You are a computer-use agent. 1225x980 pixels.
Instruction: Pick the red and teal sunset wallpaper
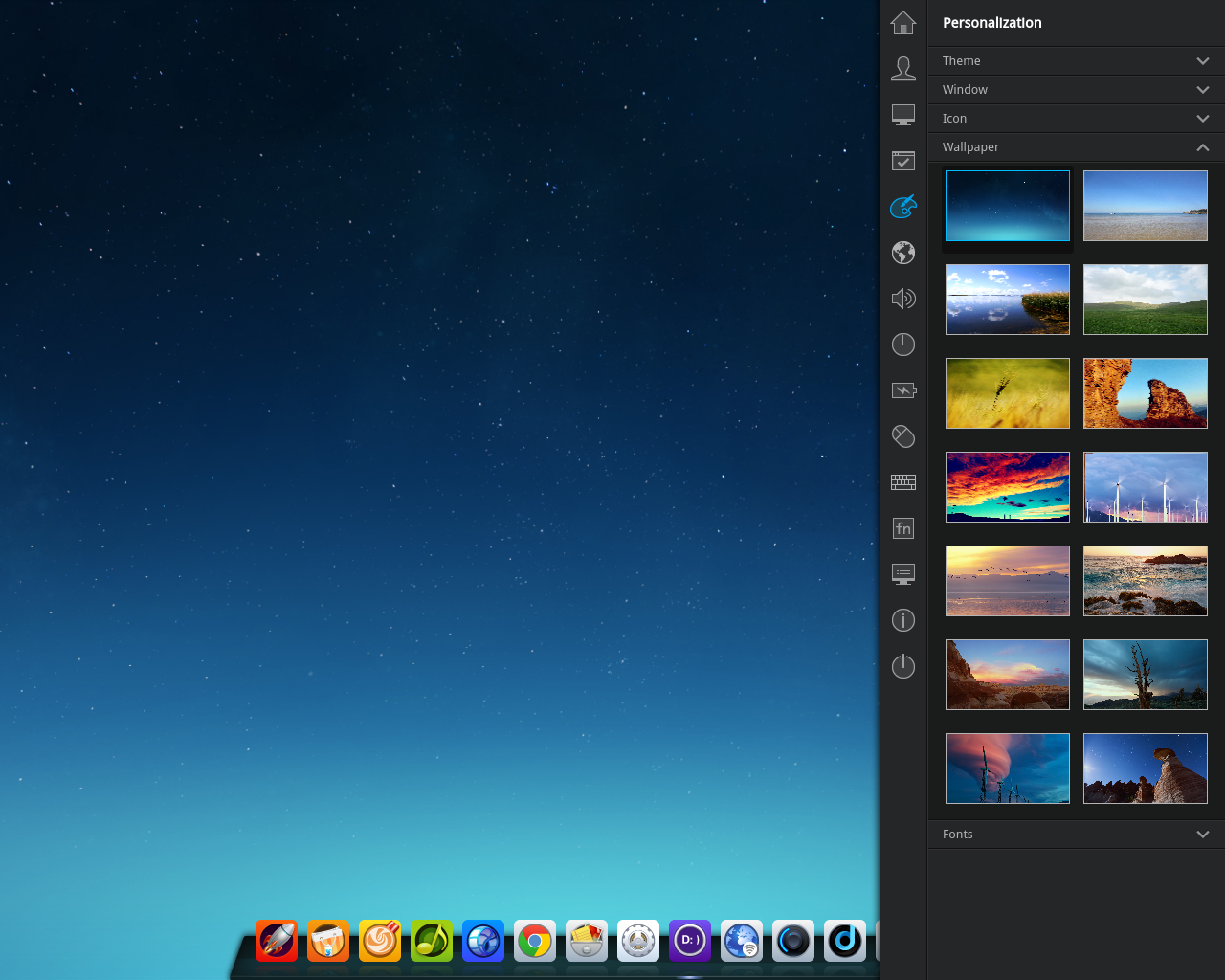1008,487
